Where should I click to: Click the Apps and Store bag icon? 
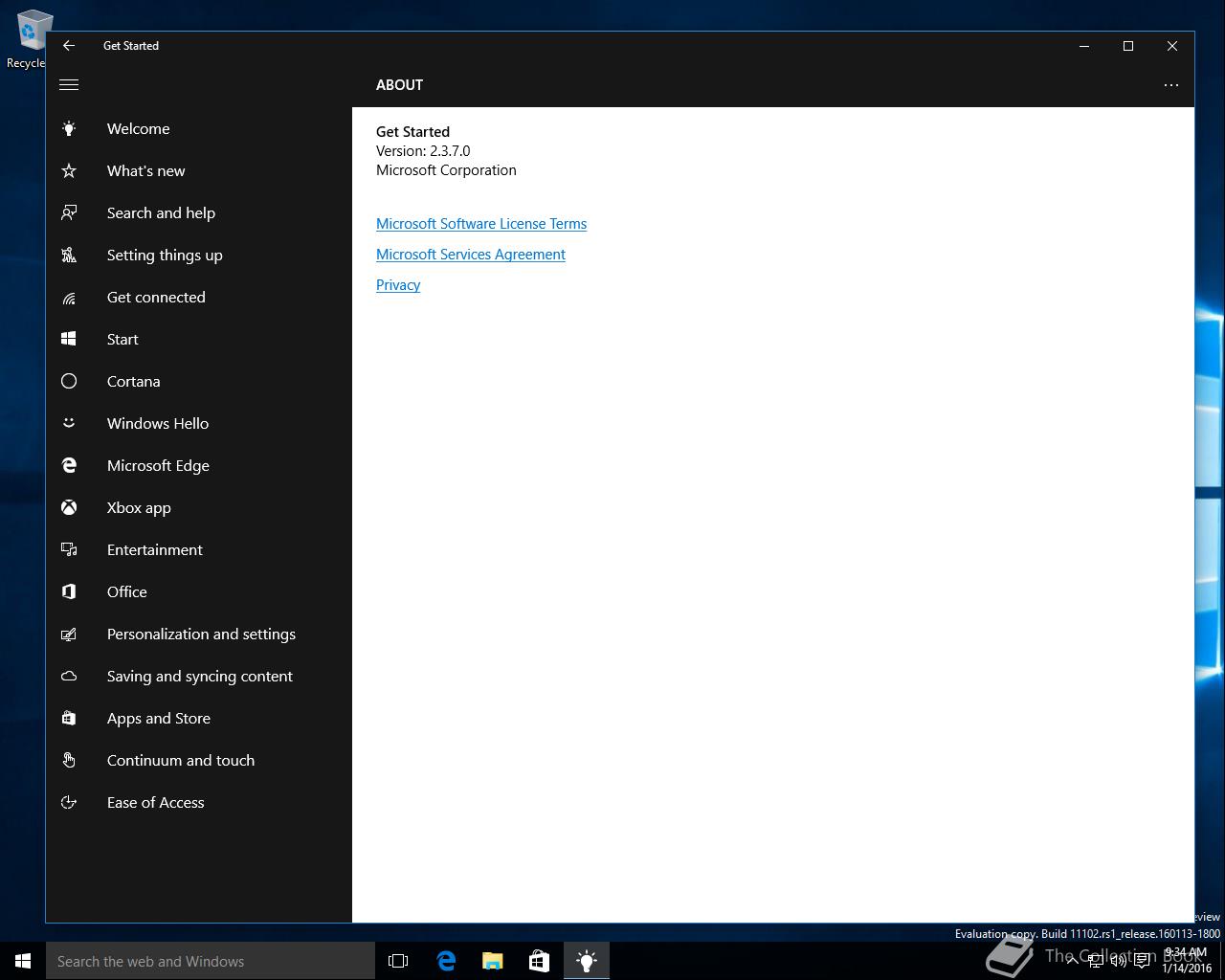(69, 718)
